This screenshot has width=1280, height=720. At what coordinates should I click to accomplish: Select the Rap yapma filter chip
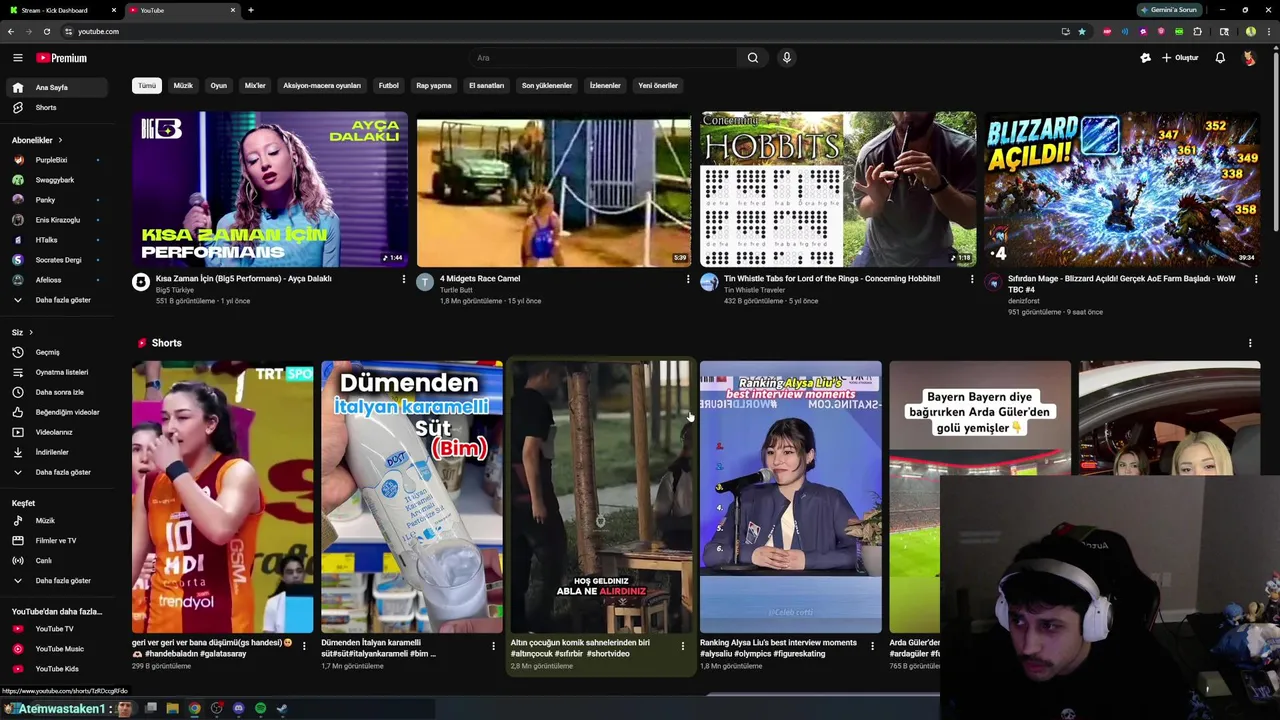pyautogui.click(x=434, y=86)
